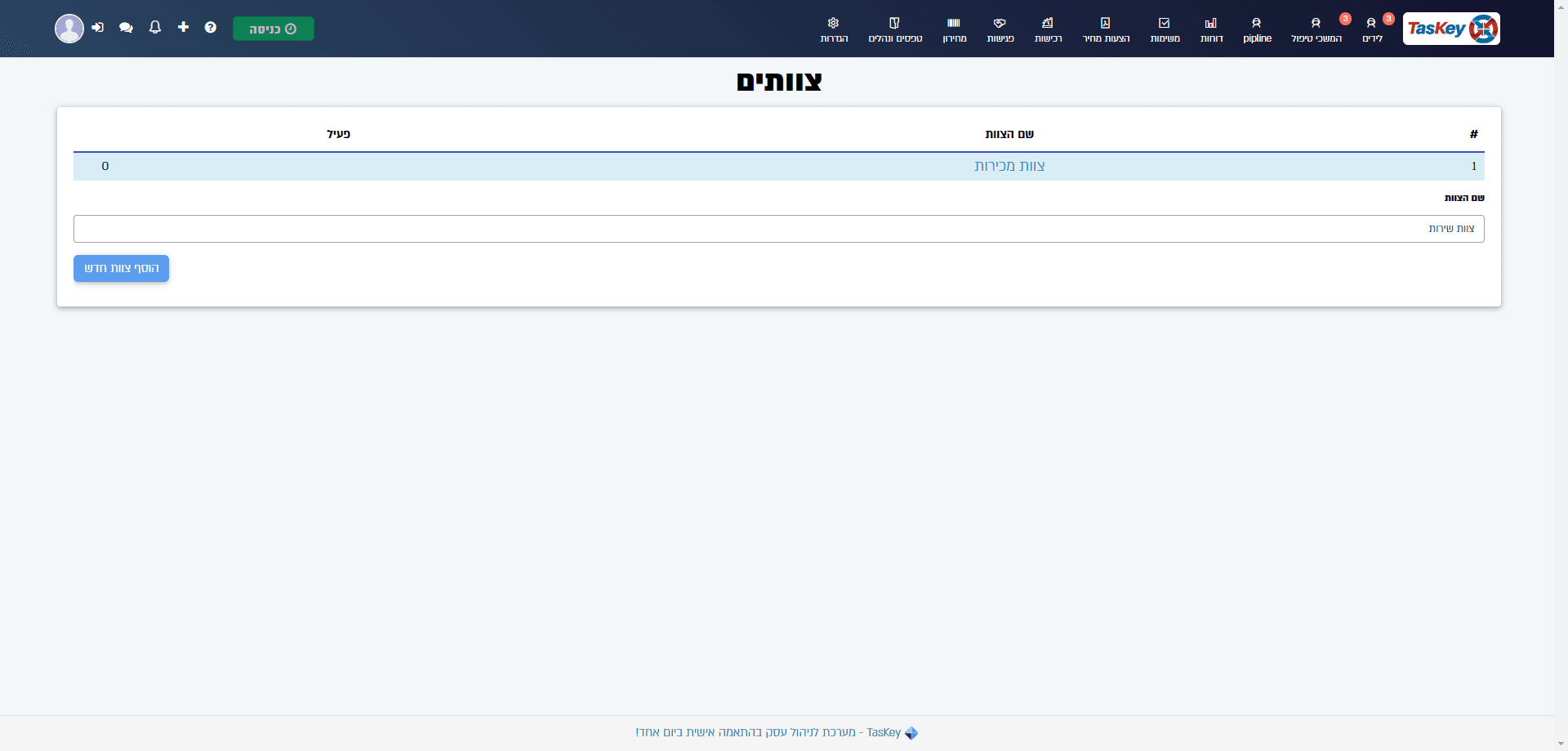Open רכישות purchases menu
This screenshot has width=1568, height=751.
(1048, 30)
